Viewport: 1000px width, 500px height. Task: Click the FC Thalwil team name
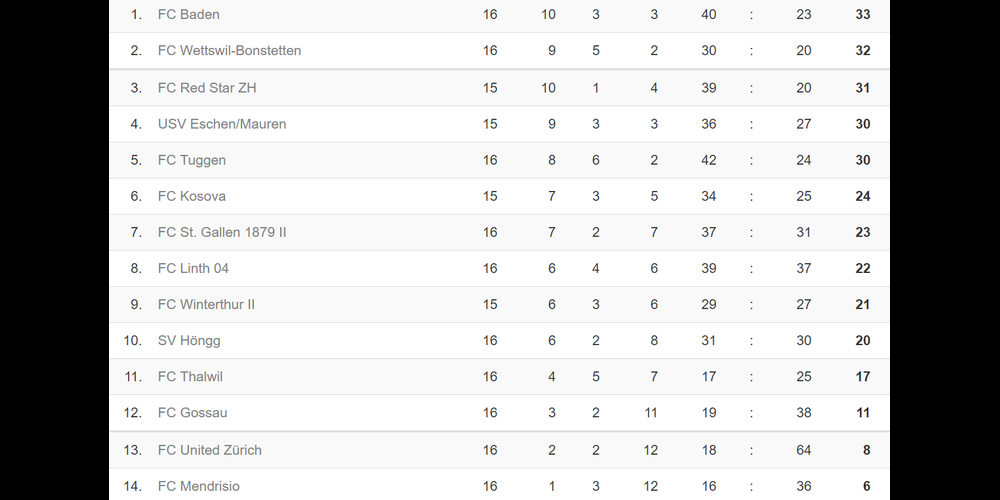pos(190,376)
